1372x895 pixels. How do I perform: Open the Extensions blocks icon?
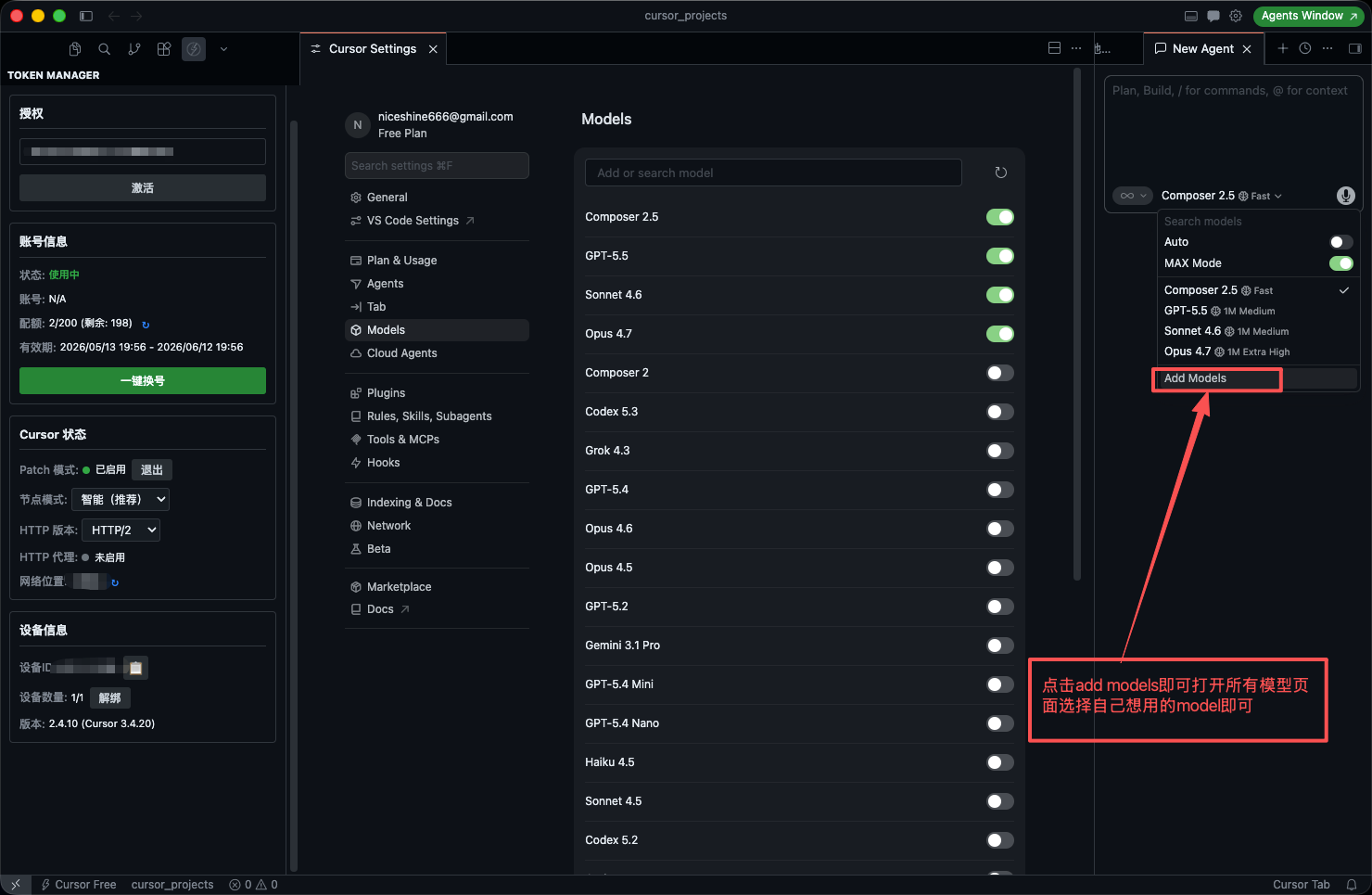tap(164, 49)
